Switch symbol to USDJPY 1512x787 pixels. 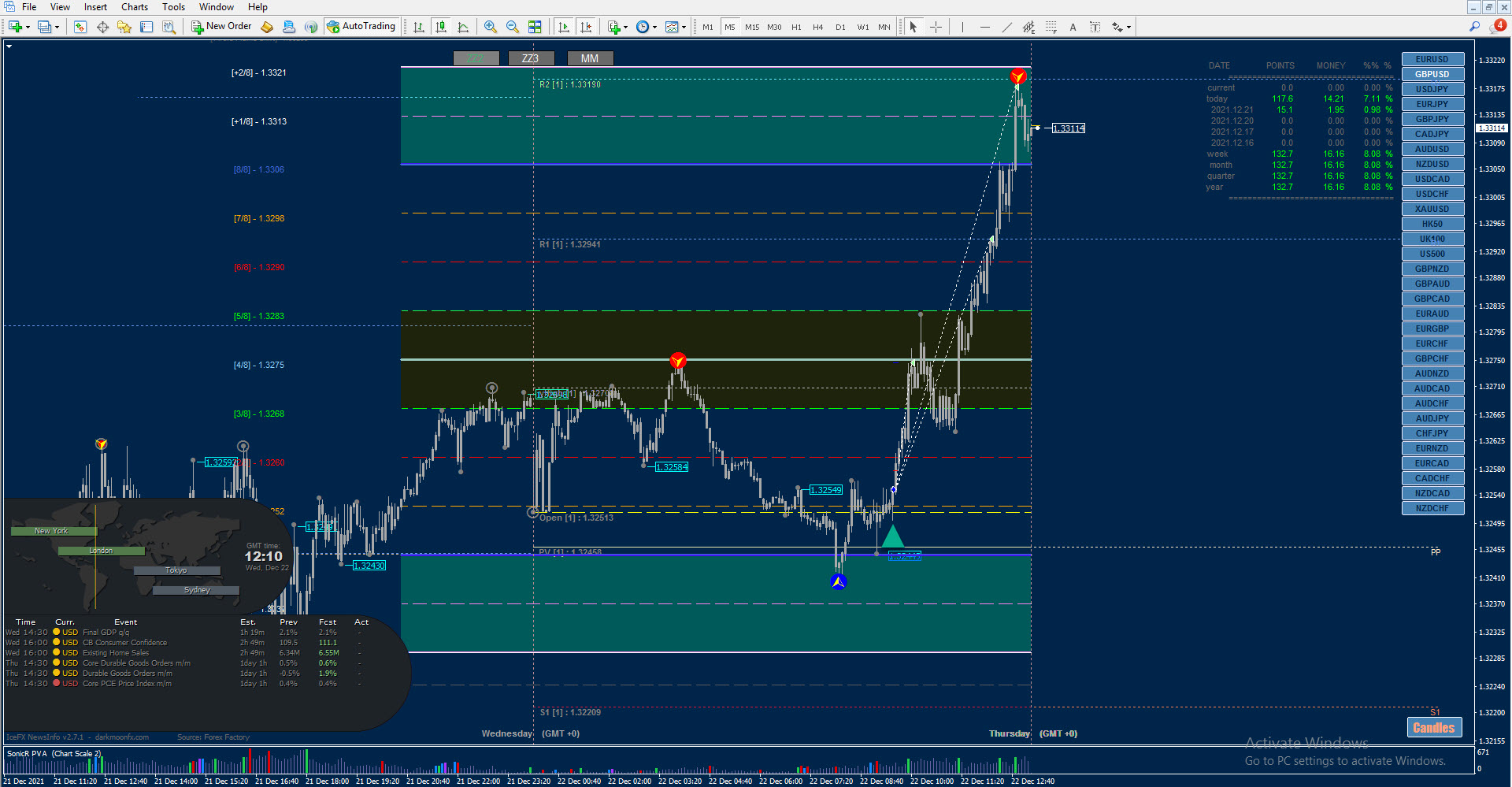point(1432,89)
